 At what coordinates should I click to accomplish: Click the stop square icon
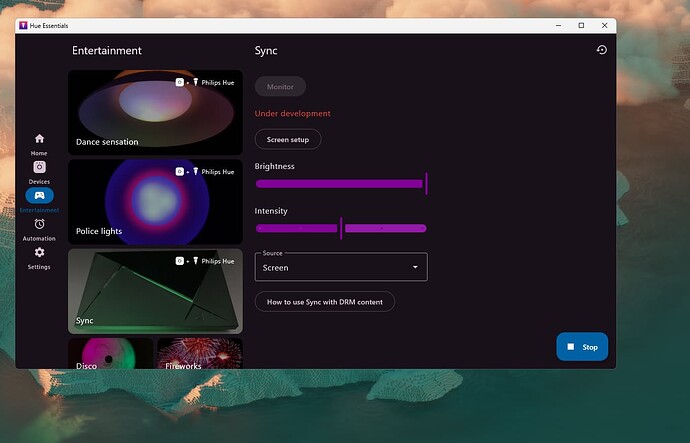571,347
